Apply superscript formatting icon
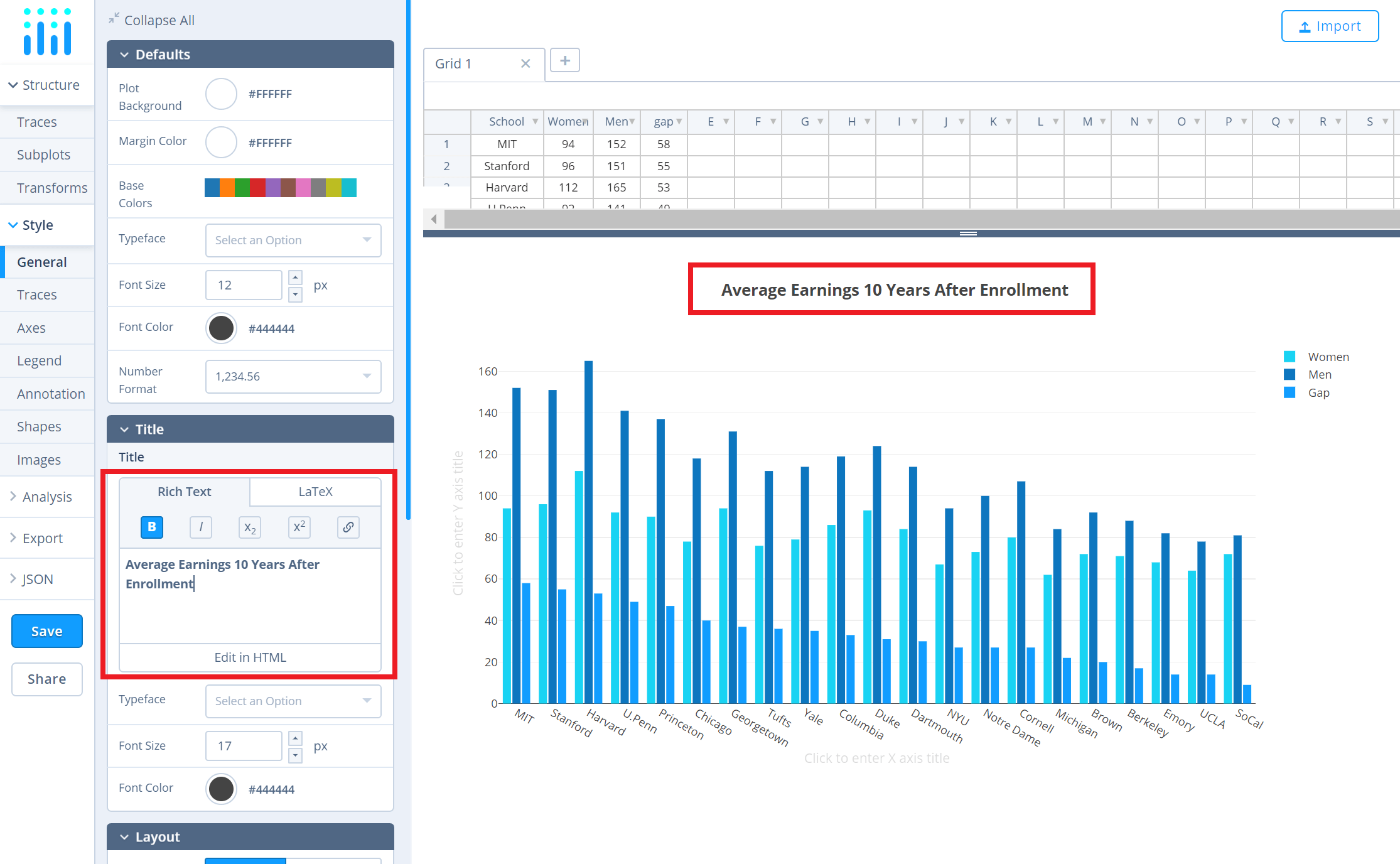Image resolution: width=1400 pixels, height=864 pixels. (x=299, y=527)
